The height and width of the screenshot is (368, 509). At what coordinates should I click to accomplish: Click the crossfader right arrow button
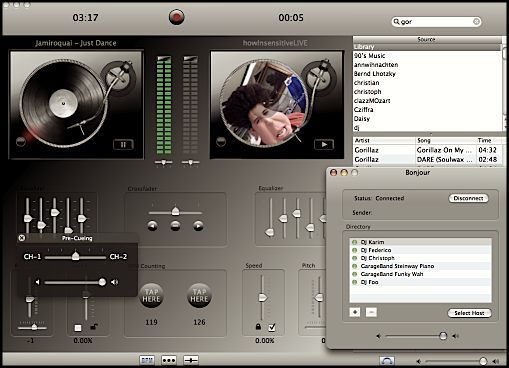pos(198,226)
